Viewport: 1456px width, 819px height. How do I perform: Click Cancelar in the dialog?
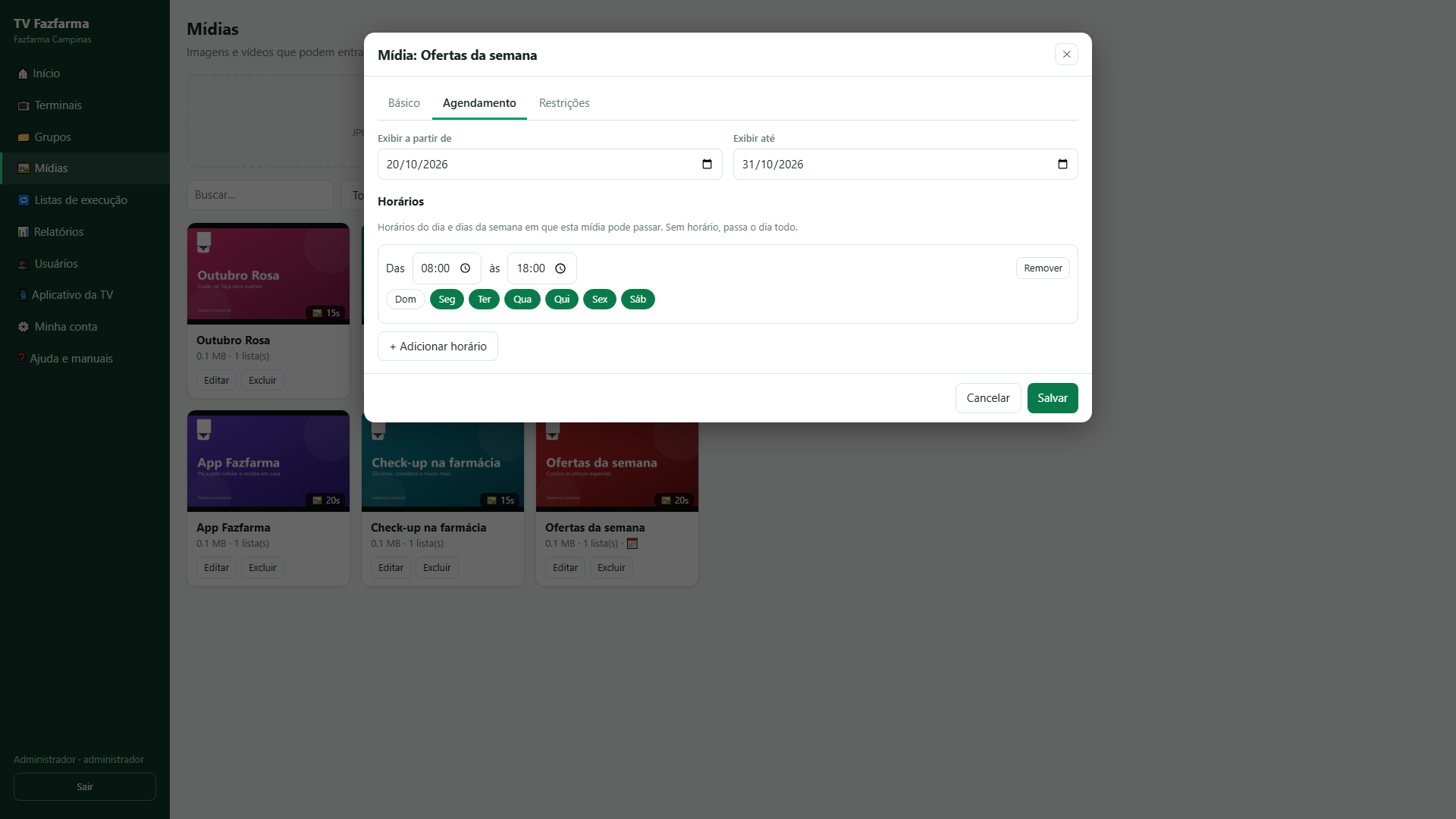(x=988, y=398)
